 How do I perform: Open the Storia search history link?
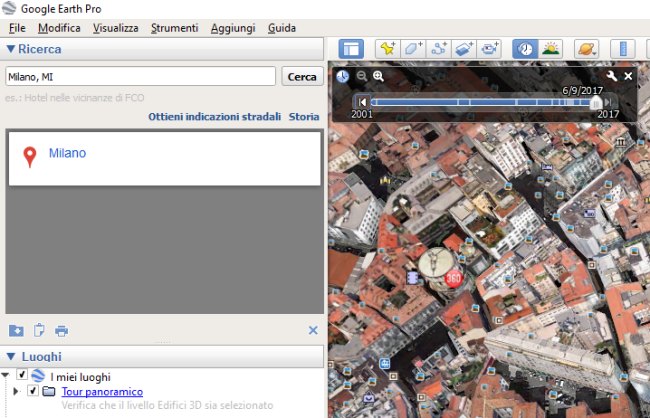[304, 117]
